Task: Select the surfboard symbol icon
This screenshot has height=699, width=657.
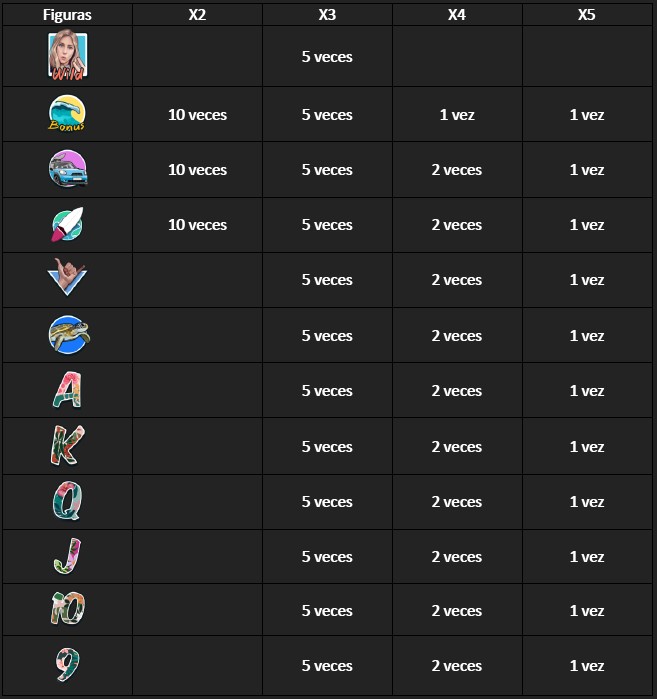Action: click(67, 224)
